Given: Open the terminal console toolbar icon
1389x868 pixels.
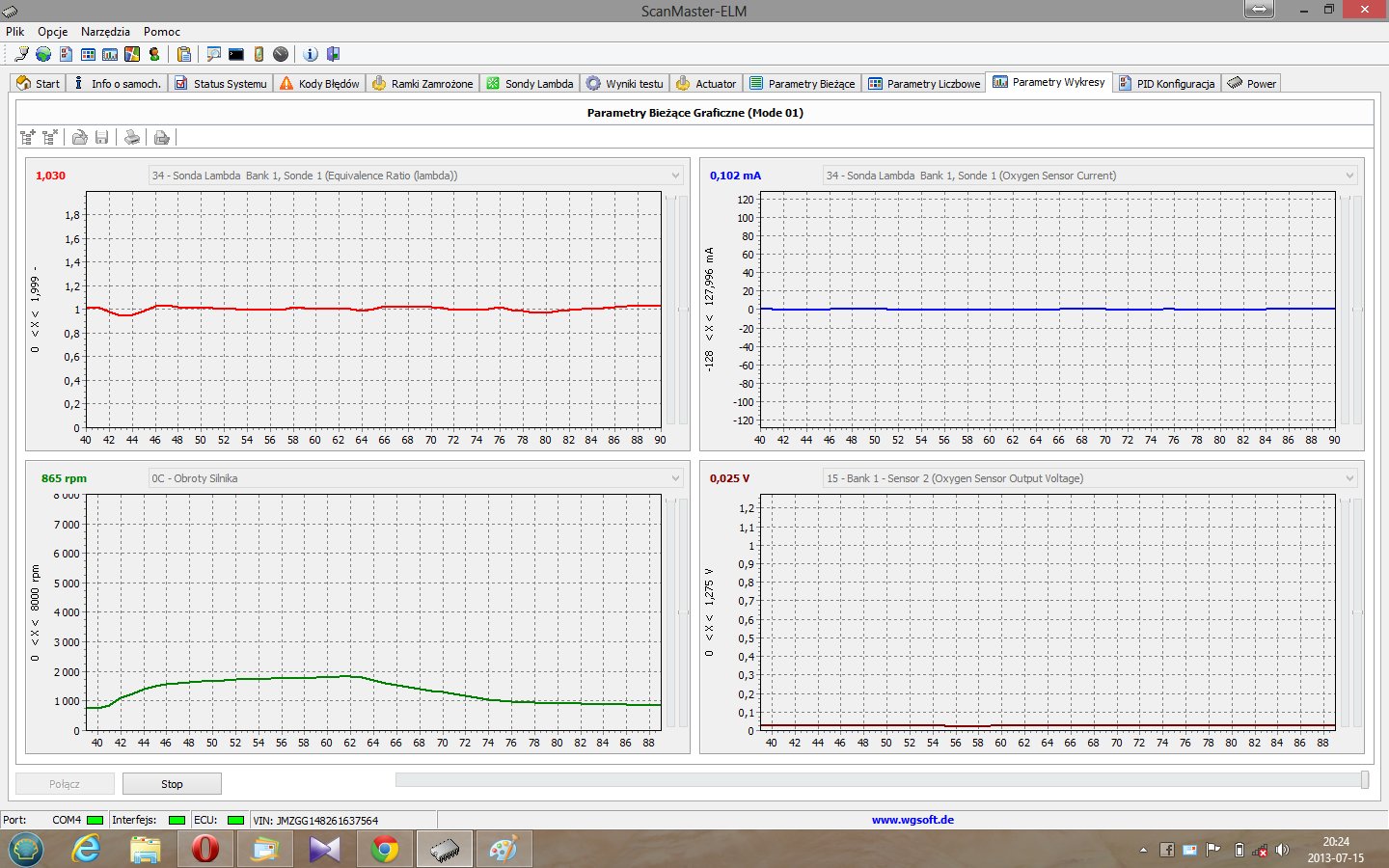Looking at the screenshot, I should point(236,54).
